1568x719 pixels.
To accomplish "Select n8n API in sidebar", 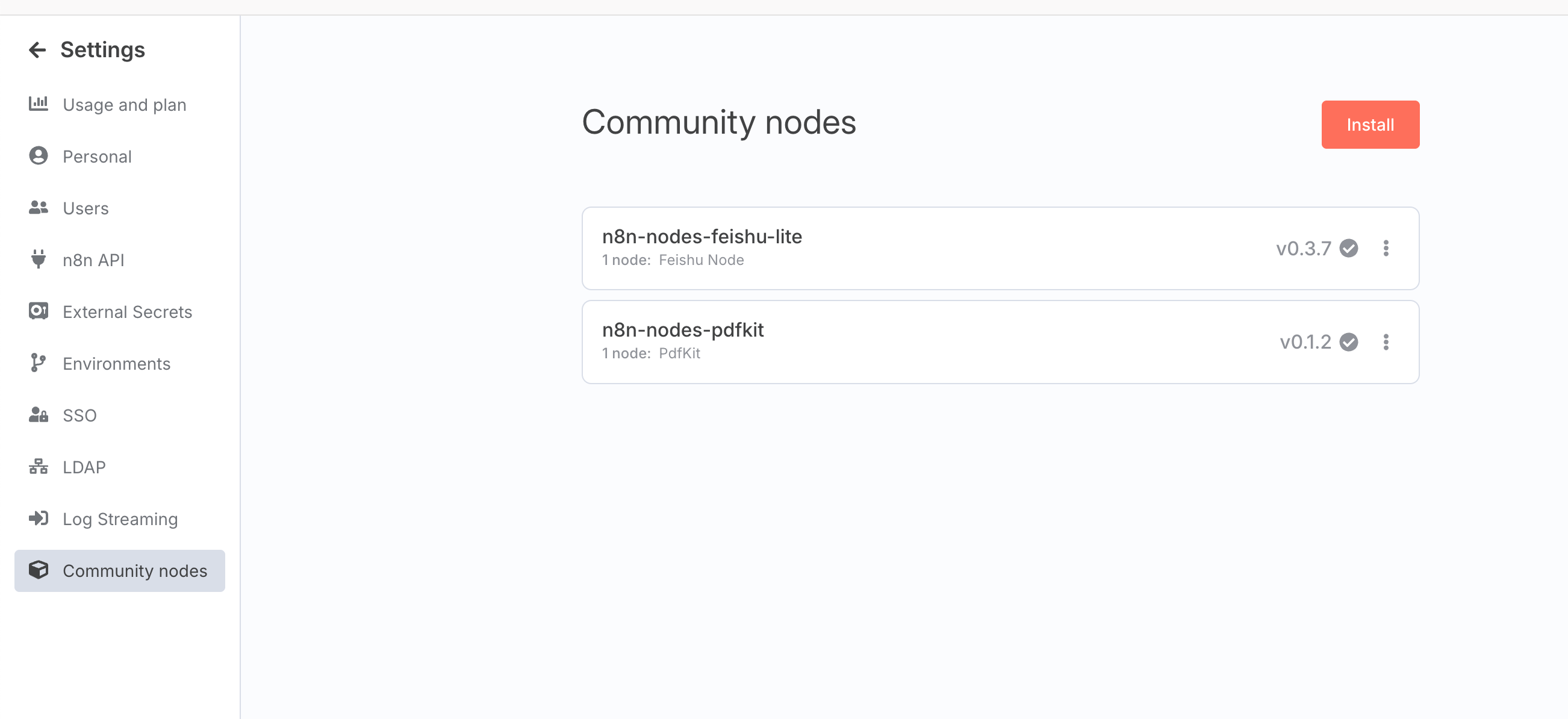I will tap(120, 260).
